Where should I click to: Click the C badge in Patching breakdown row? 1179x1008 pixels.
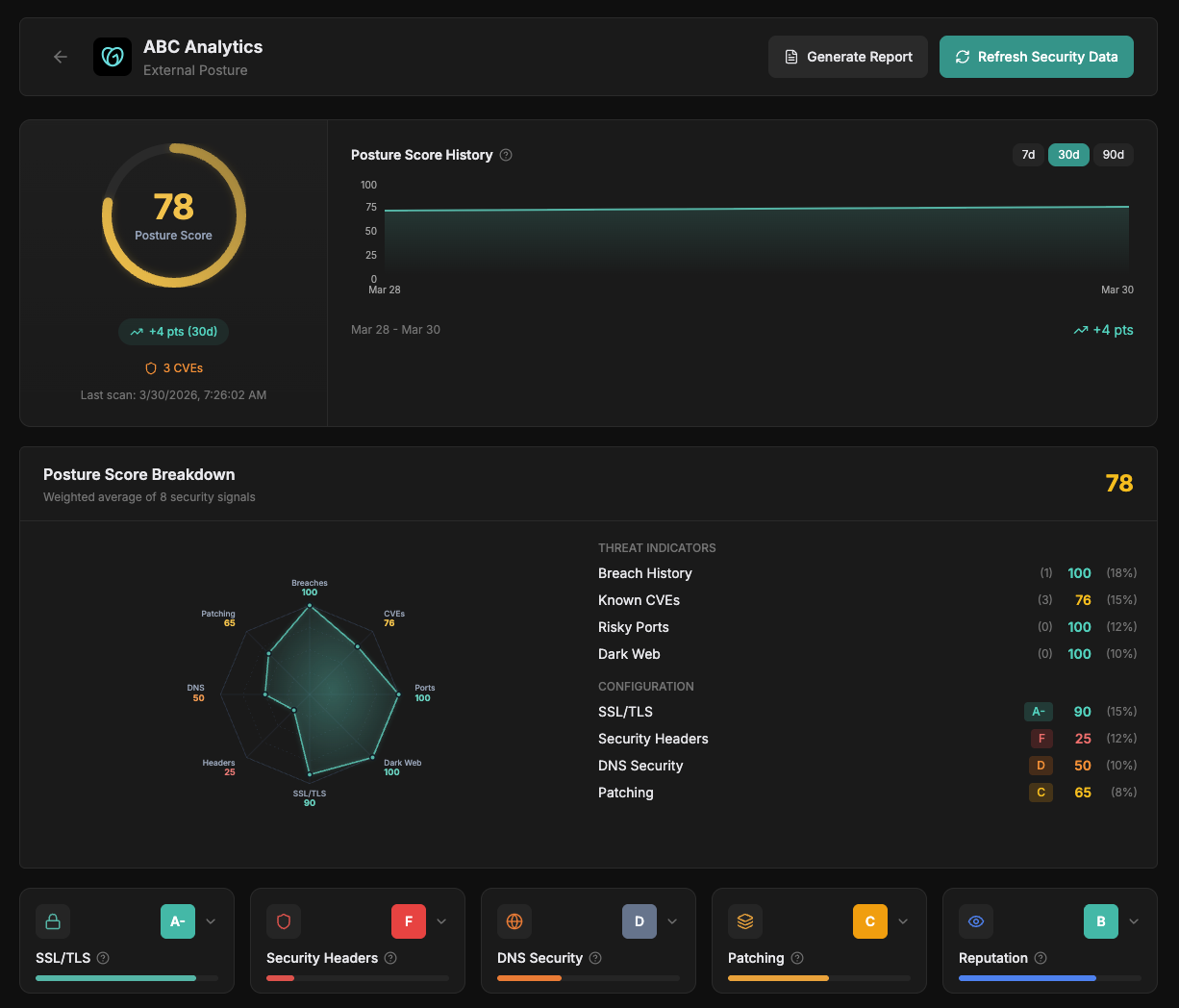(1041, 793)
